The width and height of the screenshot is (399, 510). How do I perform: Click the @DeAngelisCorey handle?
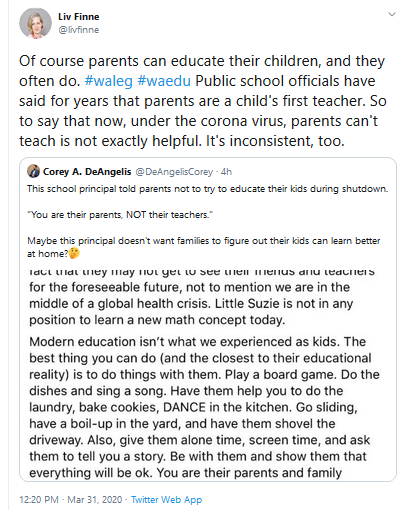click(174, 172)
